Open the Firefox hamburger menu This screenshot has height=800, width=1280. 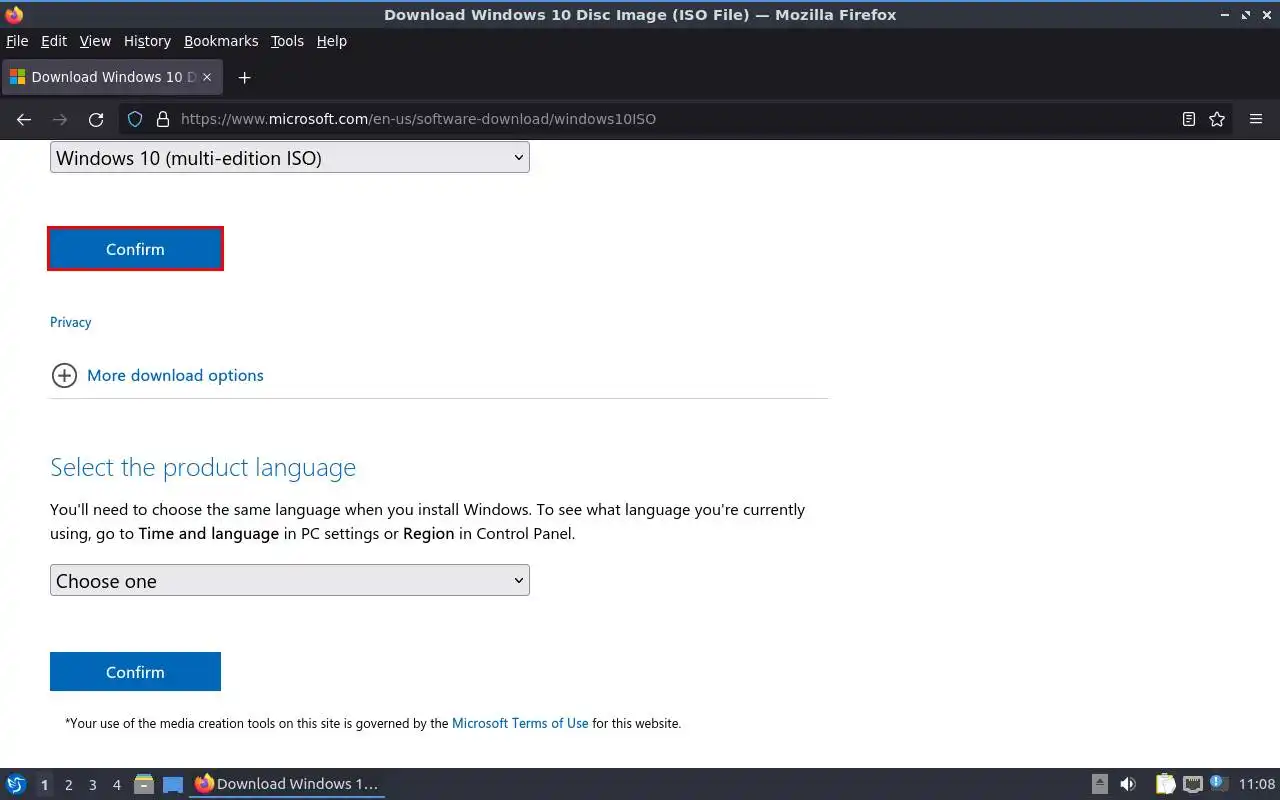point(1256,119)
